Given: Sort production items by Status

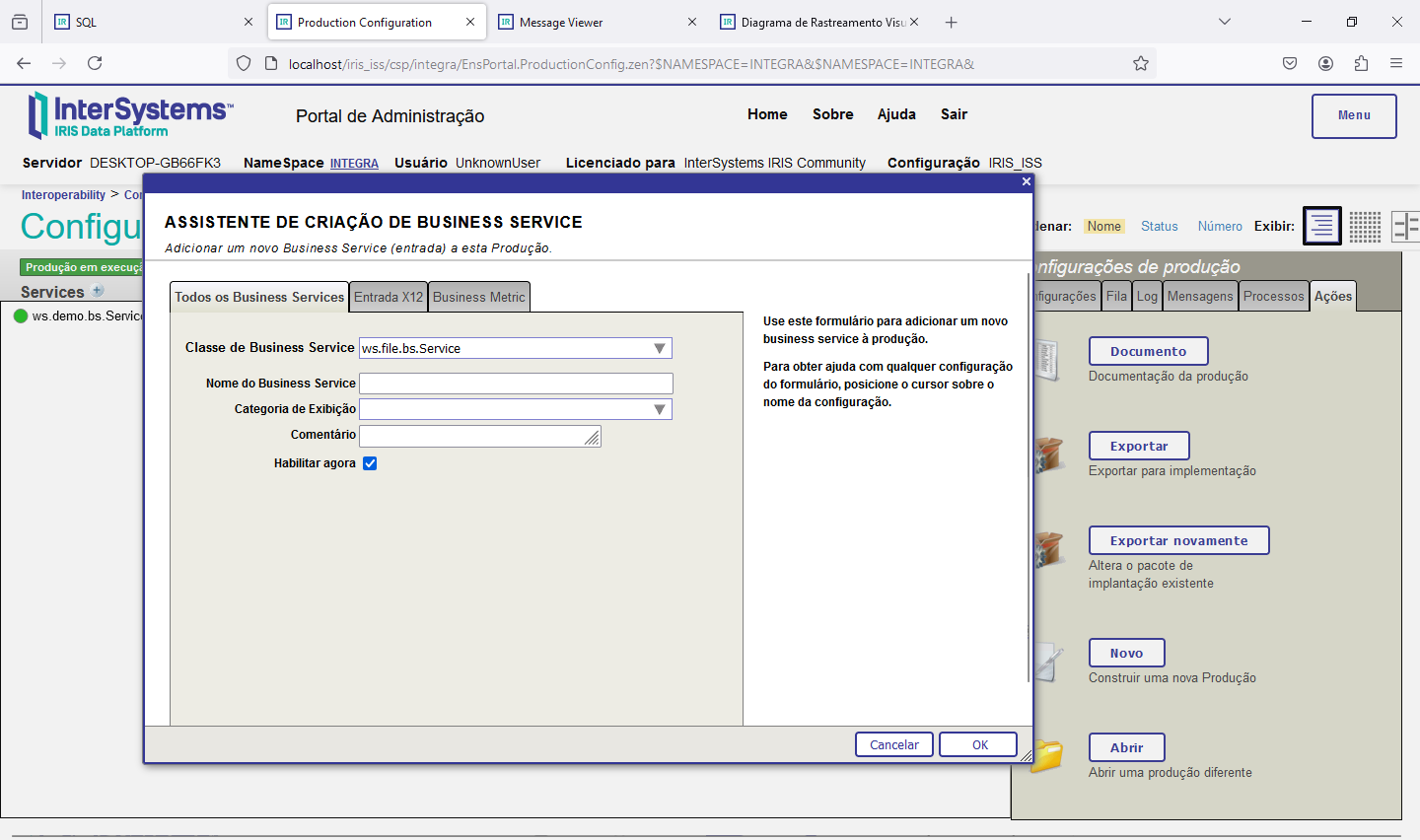Looking at the screenshot, I should pyautogui.click(x=1159, y=227).
